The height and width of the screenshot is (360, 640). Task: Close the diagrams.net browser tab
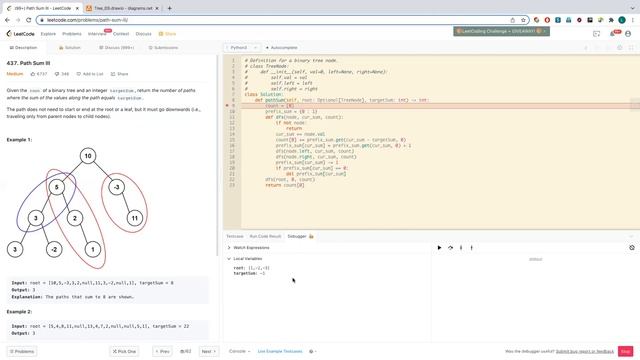point(157,8)
